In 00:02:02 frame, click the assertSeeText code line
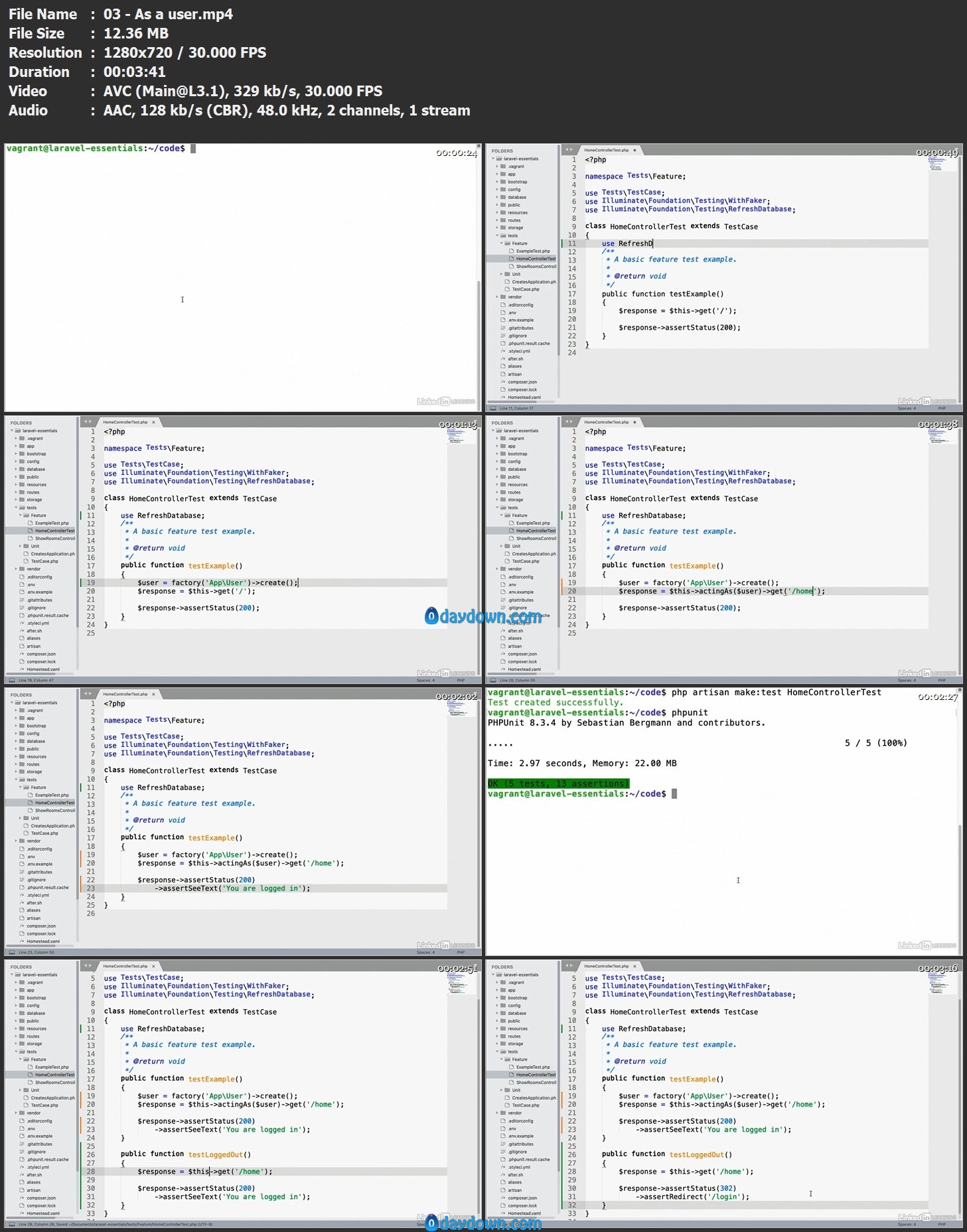Screen dimensions: 967x1232 (232, 888)
